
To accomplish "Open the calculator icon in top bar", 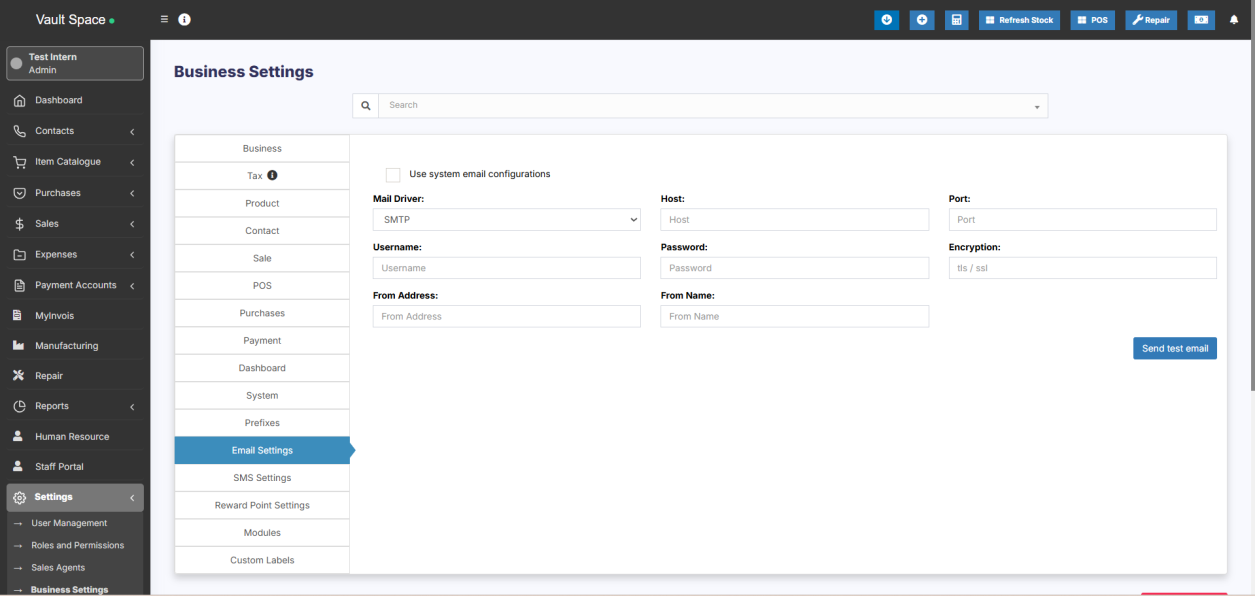I will coord(956,20).
